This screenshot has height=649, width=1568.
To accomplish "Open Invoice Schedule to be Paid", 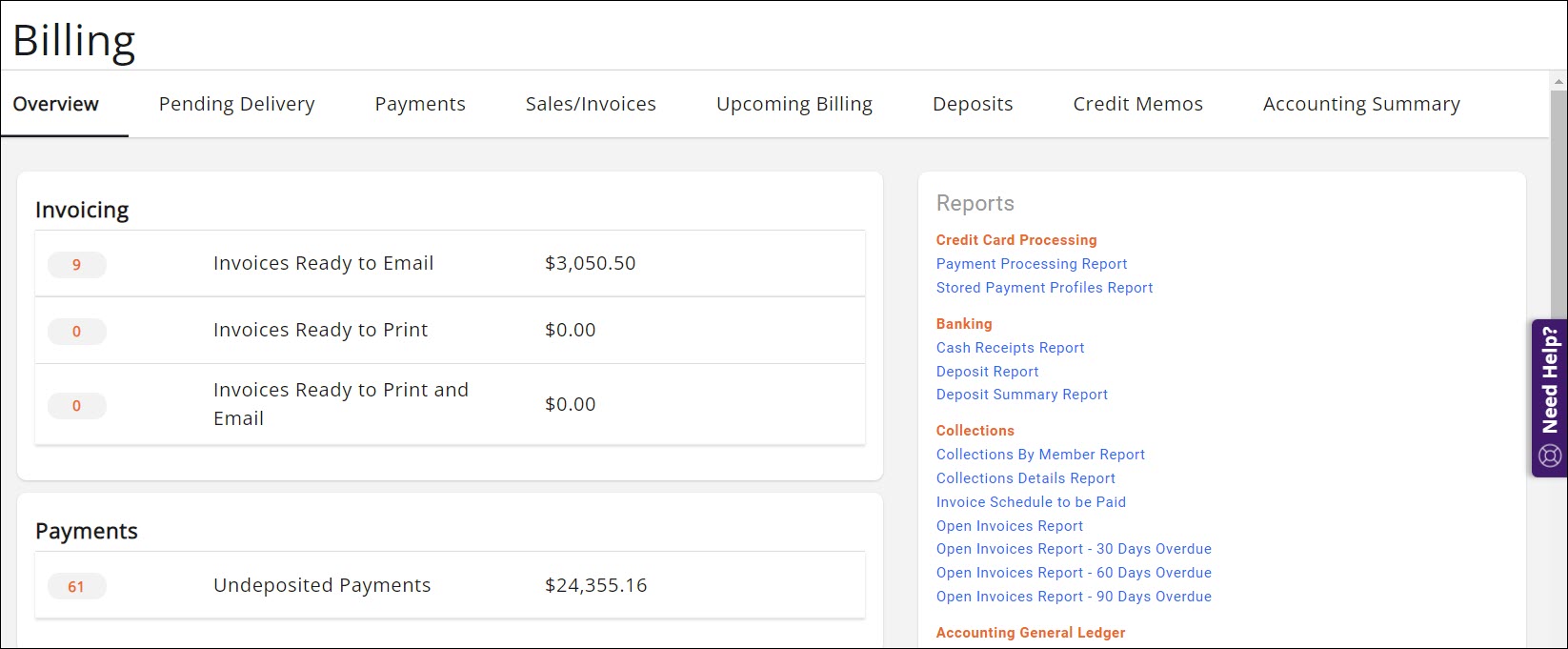I will pos(1031,502).
